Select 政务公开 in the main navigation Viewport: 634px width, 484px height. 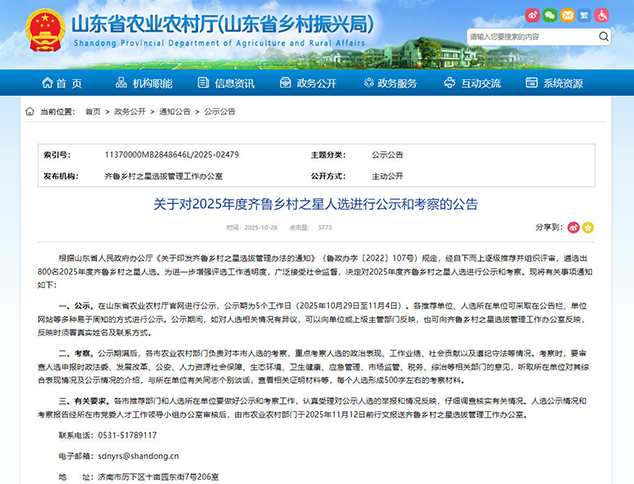(x=308, y=83)
